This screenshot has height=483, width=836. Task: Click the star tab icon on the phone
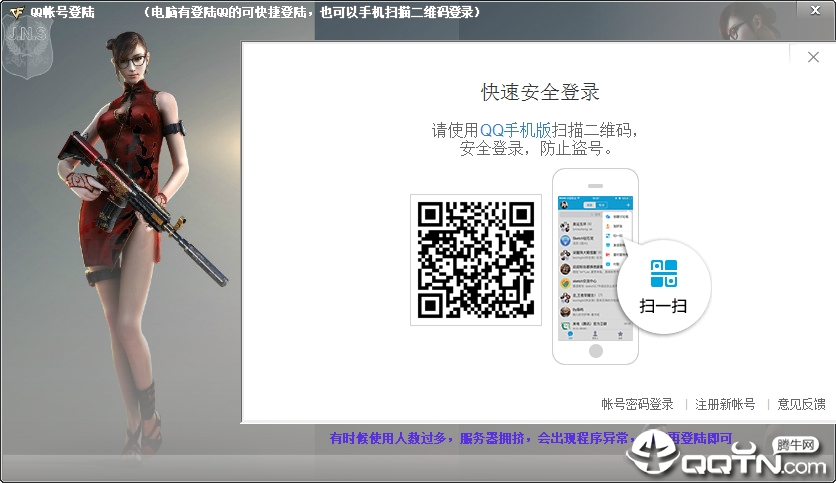[x=620, y=335]
